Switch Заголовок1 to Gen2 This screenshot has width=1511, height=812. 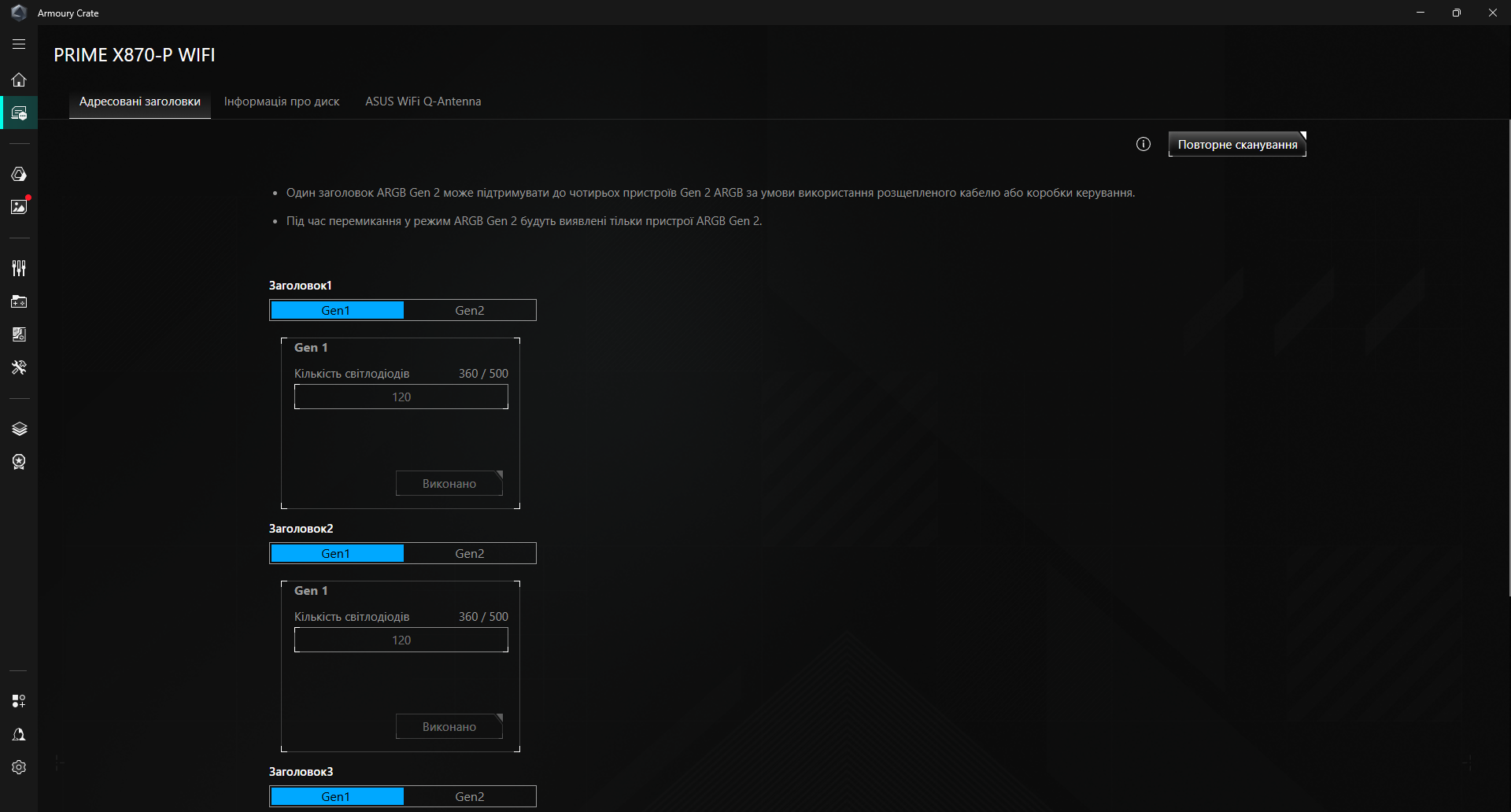point(470,310)
